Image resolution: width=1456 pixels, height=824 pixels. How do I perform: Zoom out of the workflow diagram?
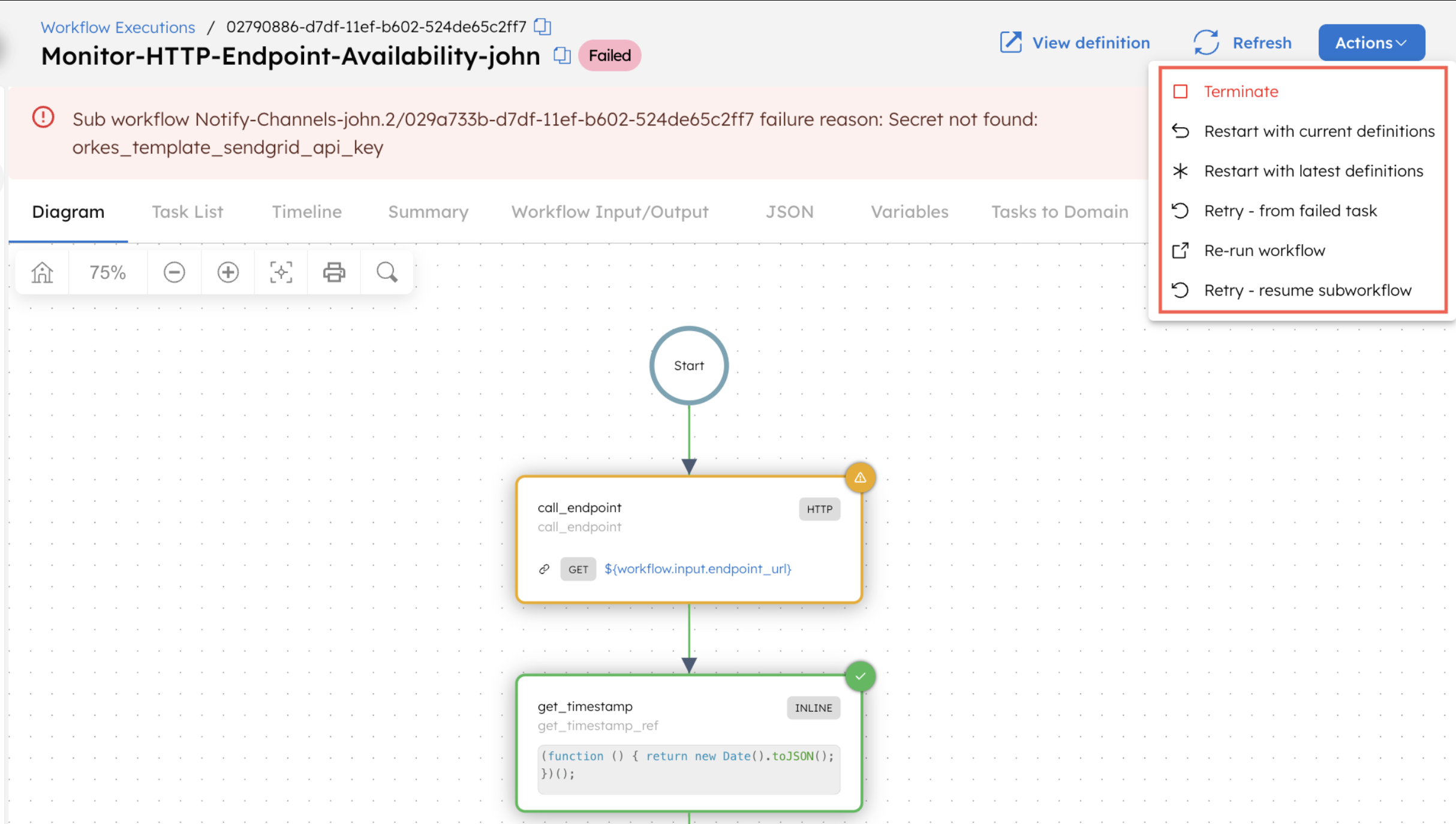(174, 272)
